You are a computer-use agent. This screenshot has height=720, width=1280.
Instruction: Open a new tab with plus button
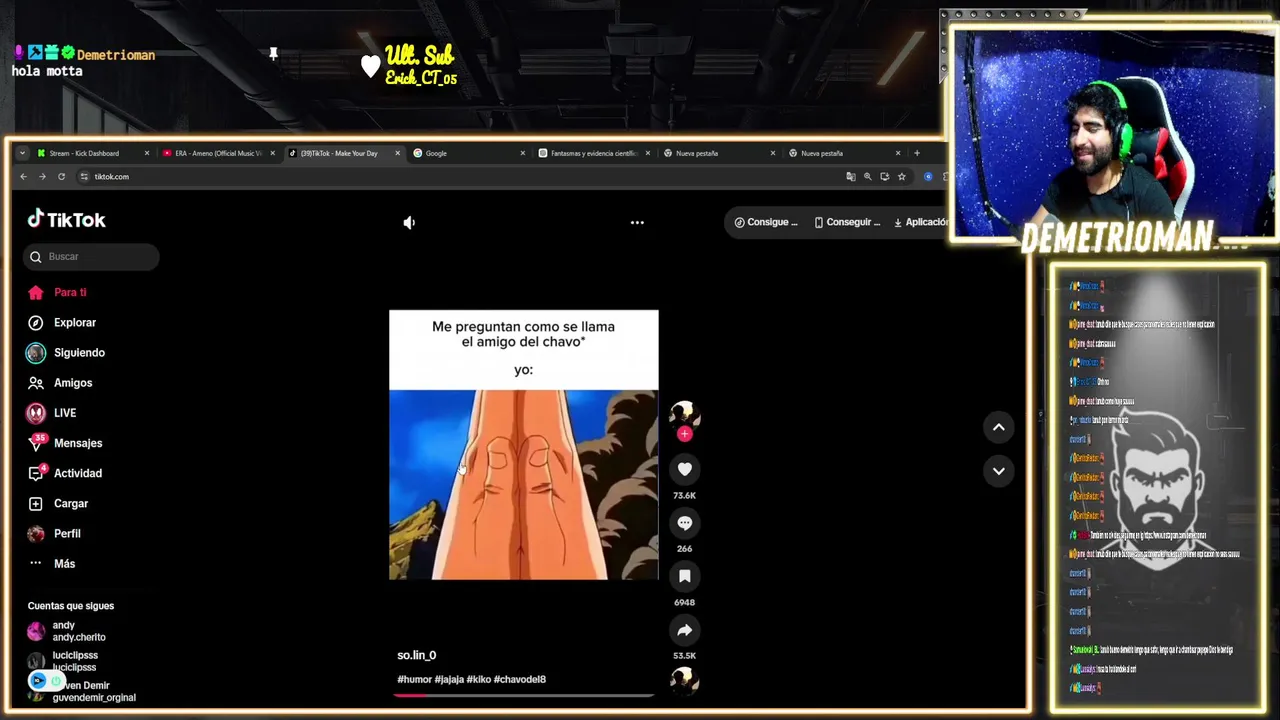coord(916,153)
